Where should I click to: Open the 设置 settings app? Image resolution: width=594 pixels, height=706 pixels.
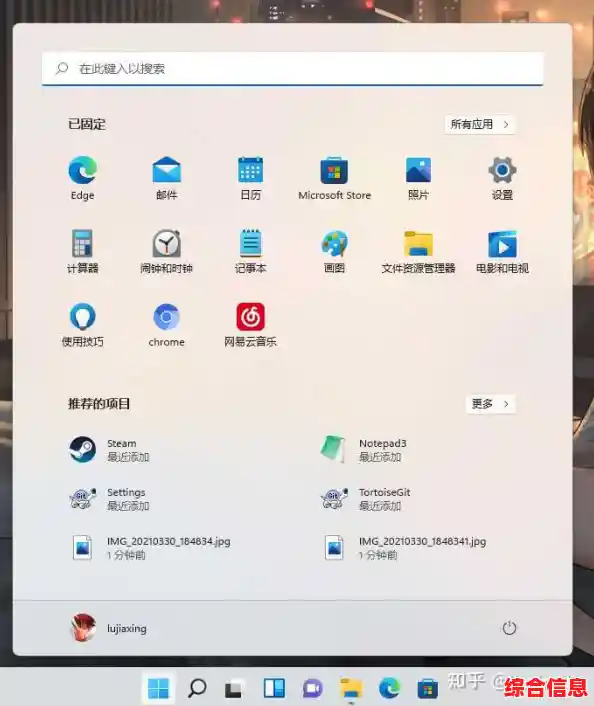click(x=502, y=178)
